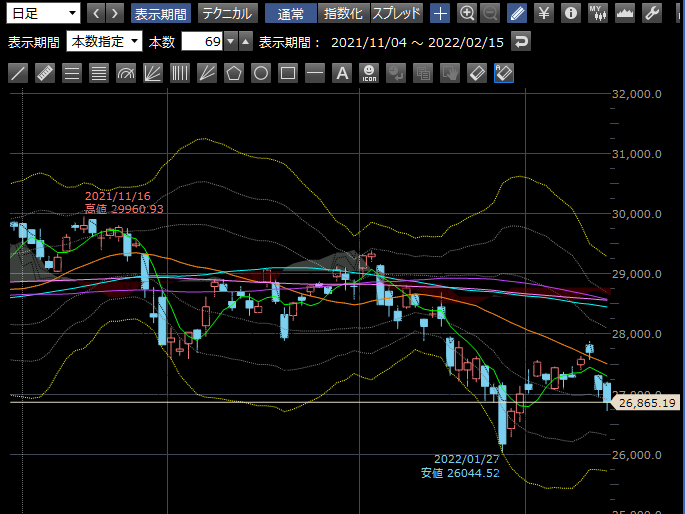Select the trend line drawing tool

pyautogui.click(x=18, y=73)
